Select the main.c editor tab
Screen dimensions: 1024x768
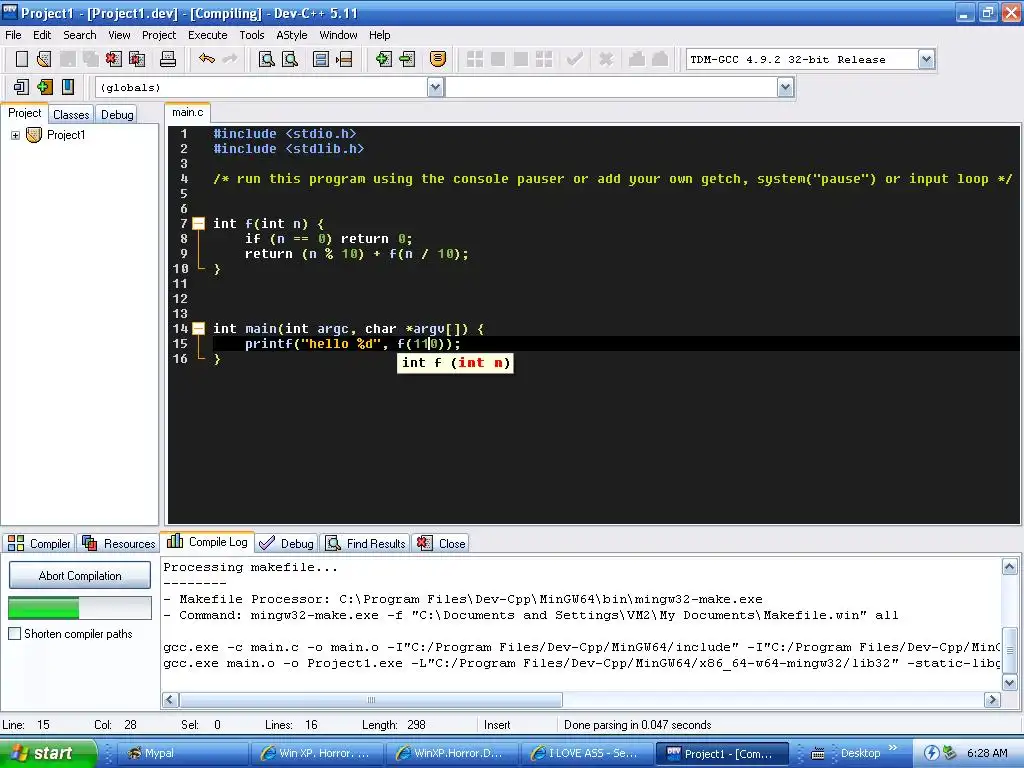coord(187,112)
